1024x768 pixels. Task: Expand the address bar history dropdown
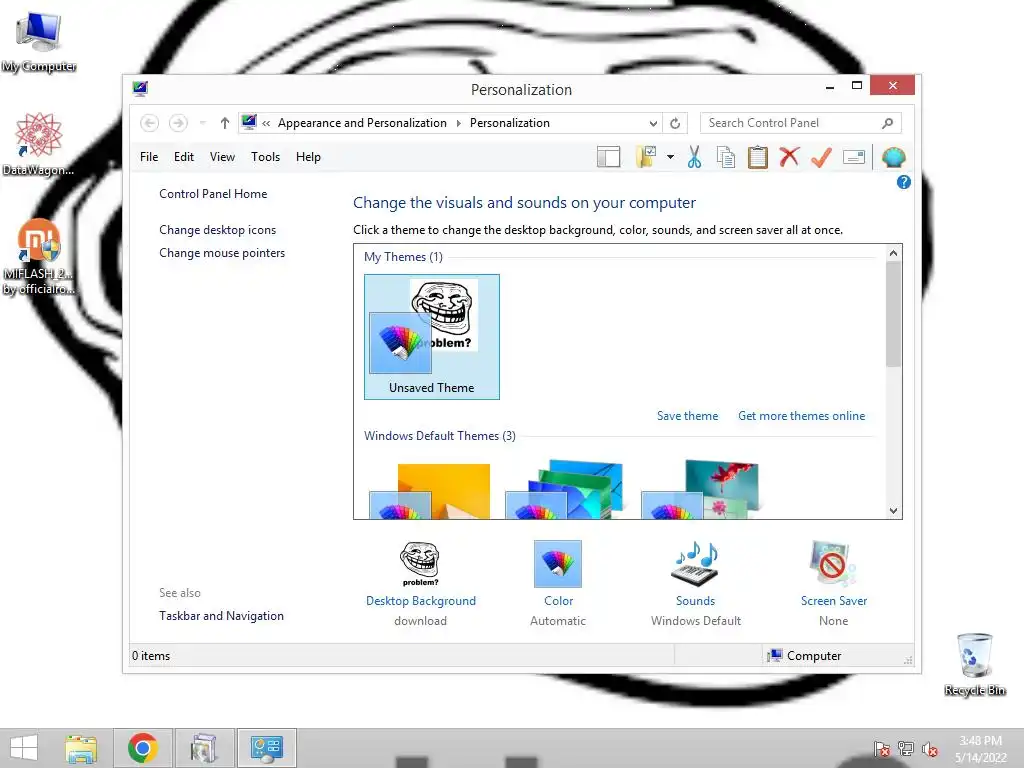tap(653, 123)
